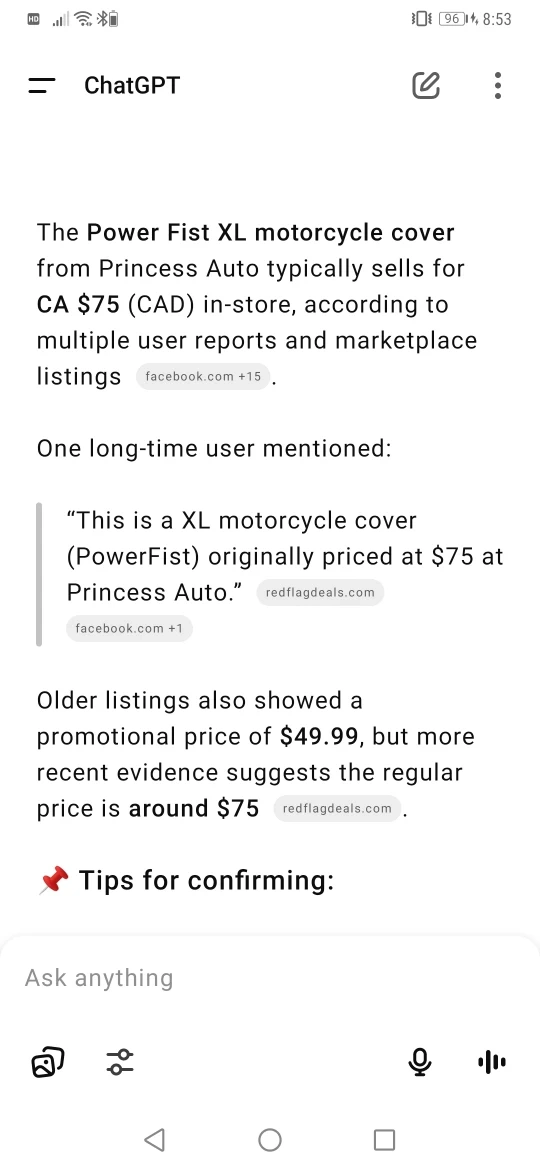This screenshot has width=540, height=1170.
Task: Open the tools sliders icon
Action: point(119,1061)
